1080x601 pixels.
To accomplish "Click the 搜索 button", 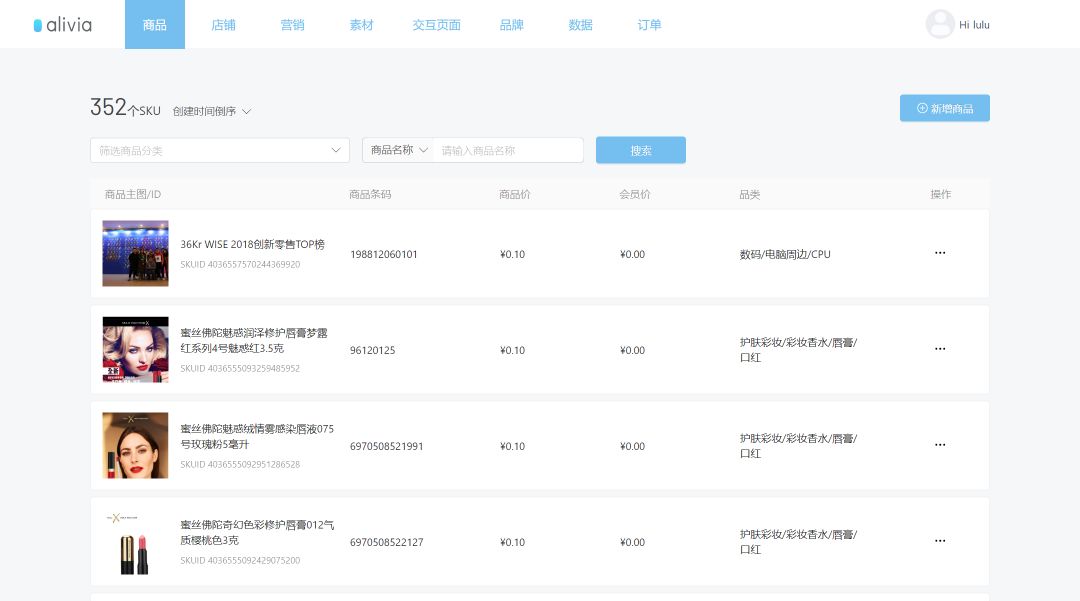I will pos(640,150).
